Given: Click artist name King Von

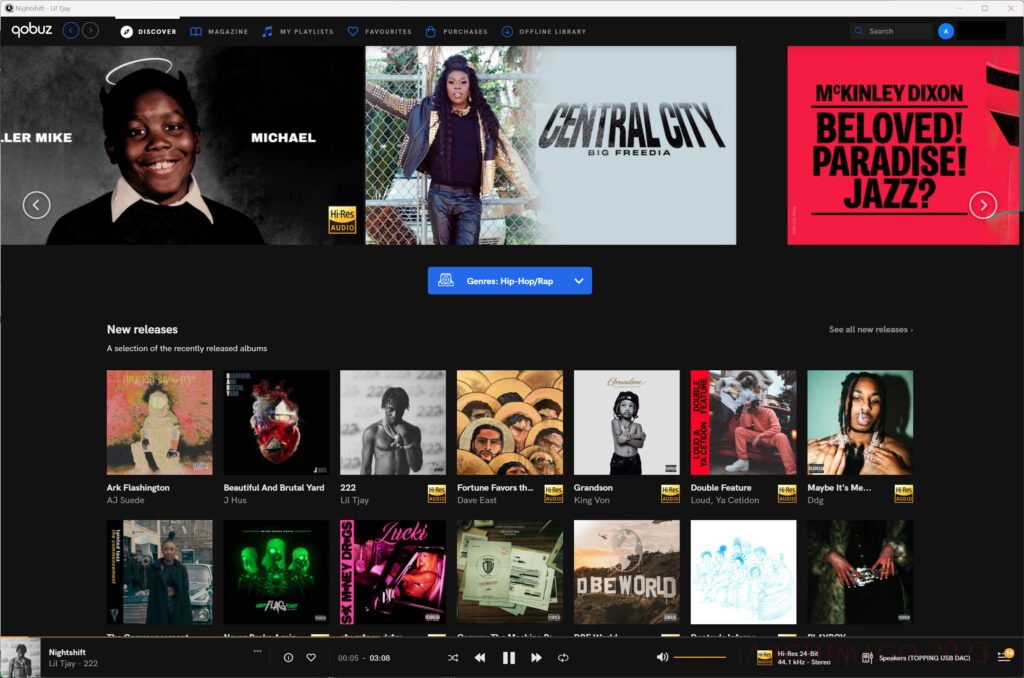Looking at the screenshot, I should click(x=592, y=500).
